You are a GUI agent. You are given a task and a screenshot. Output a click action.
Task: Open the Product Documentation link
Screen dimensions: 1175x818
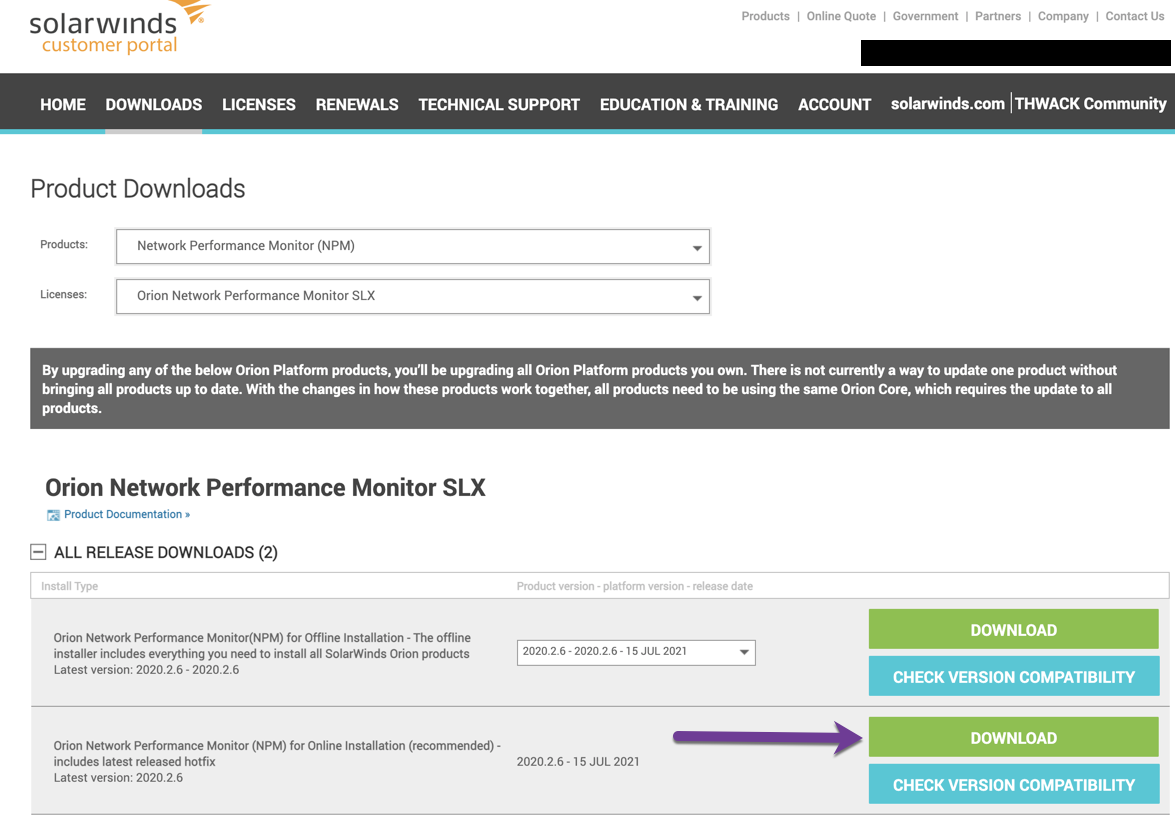(127, 514)
